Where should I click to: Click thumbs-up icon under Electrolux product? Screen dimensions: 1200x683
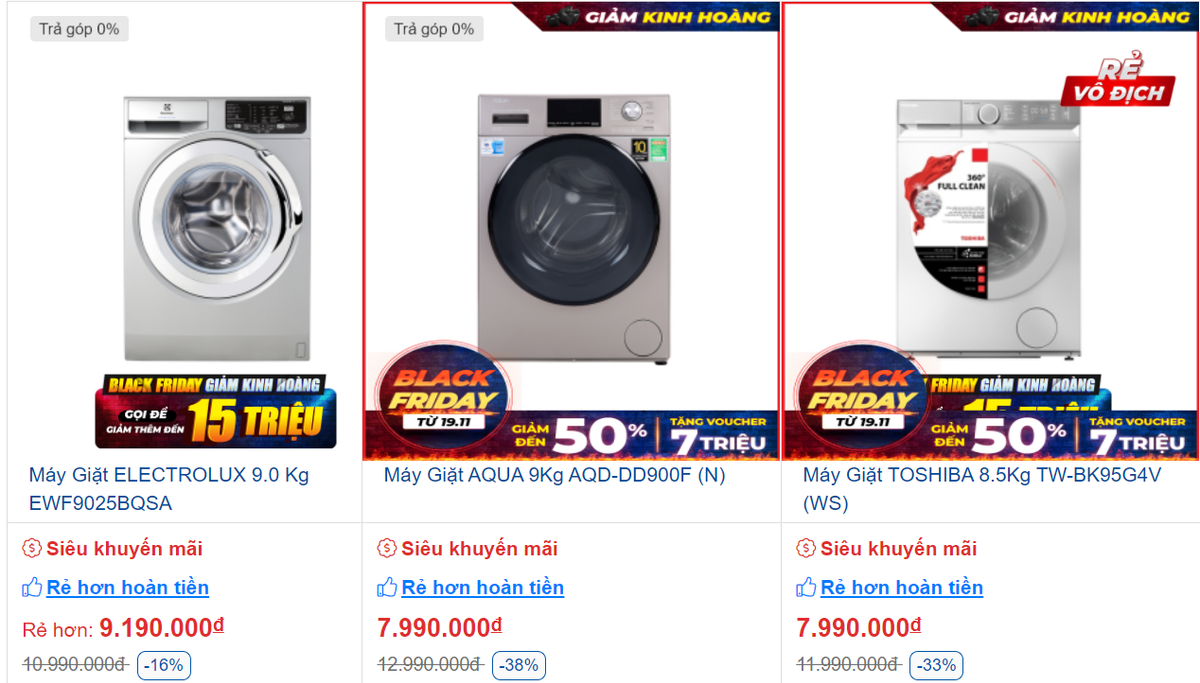tap(32, 587)
